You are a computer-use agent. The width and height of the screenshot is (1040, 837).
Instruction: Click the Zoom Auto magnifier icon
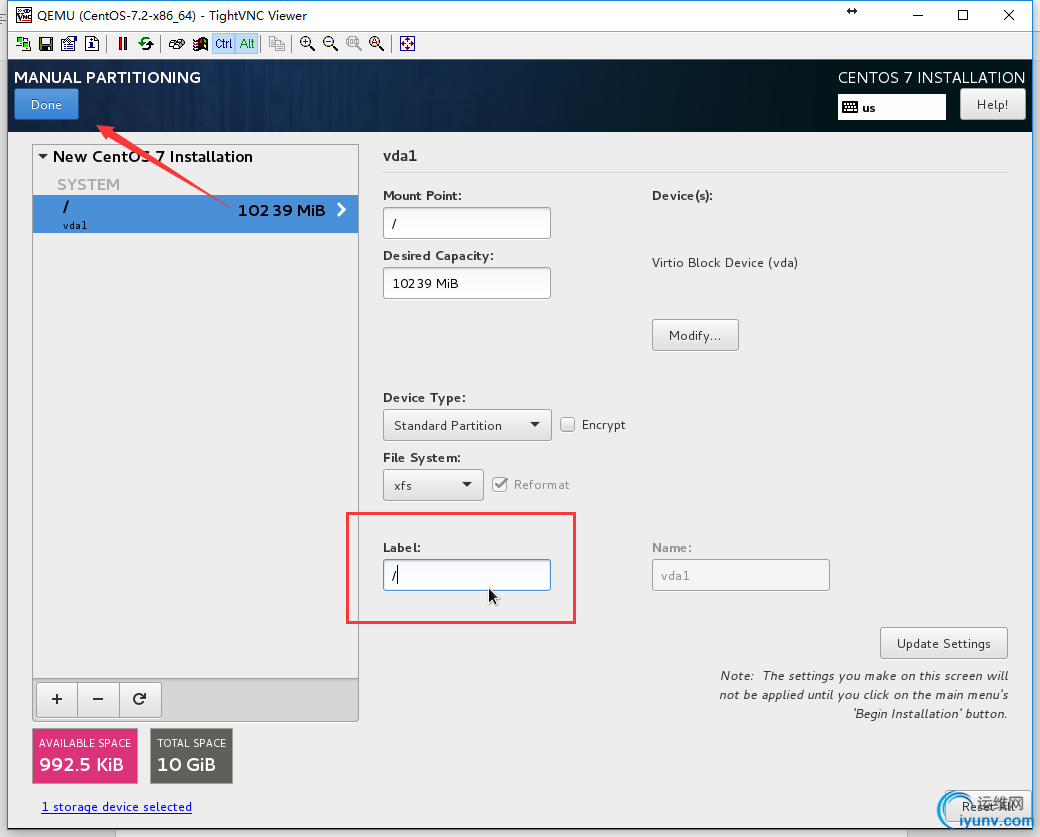click(x=377, y=44)
